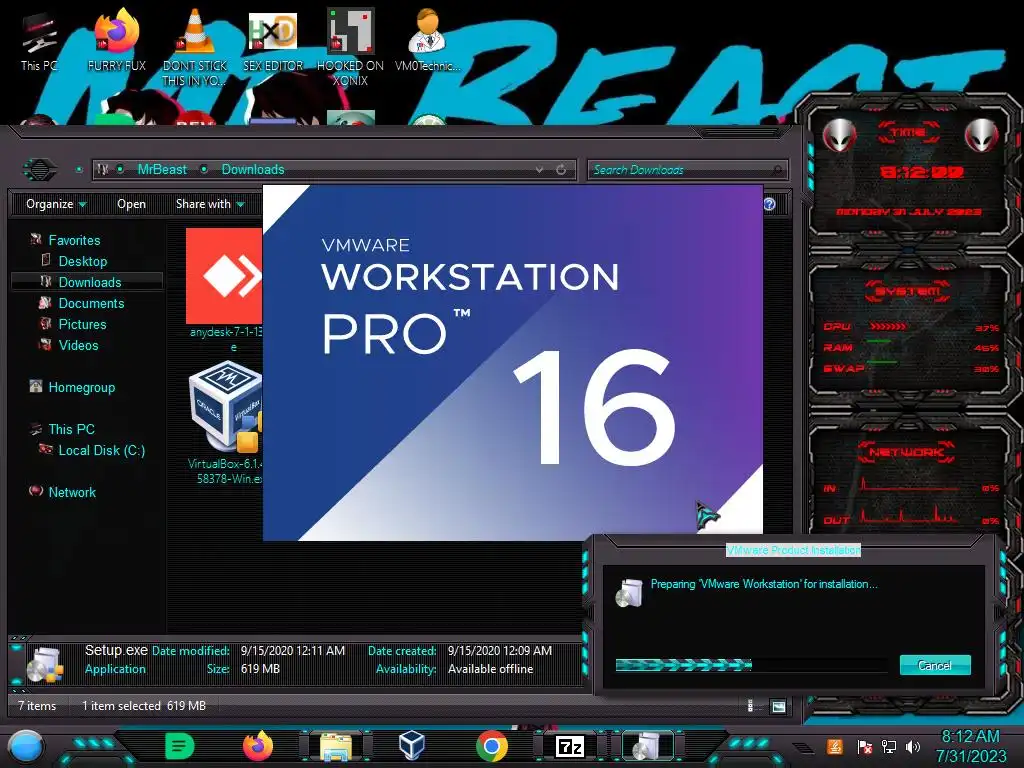Click the VMware Product Installation title
This screenshot has height=768, width=1024.
793,550
